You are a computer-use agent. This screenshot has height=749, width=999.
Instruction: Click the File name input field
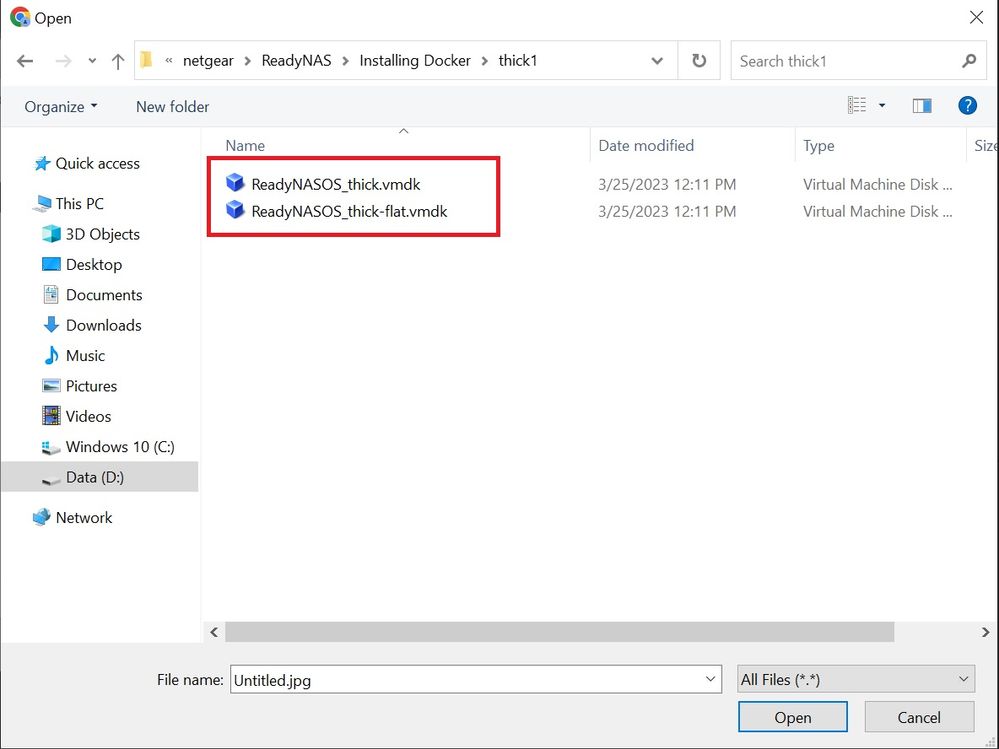pos(465,680)
